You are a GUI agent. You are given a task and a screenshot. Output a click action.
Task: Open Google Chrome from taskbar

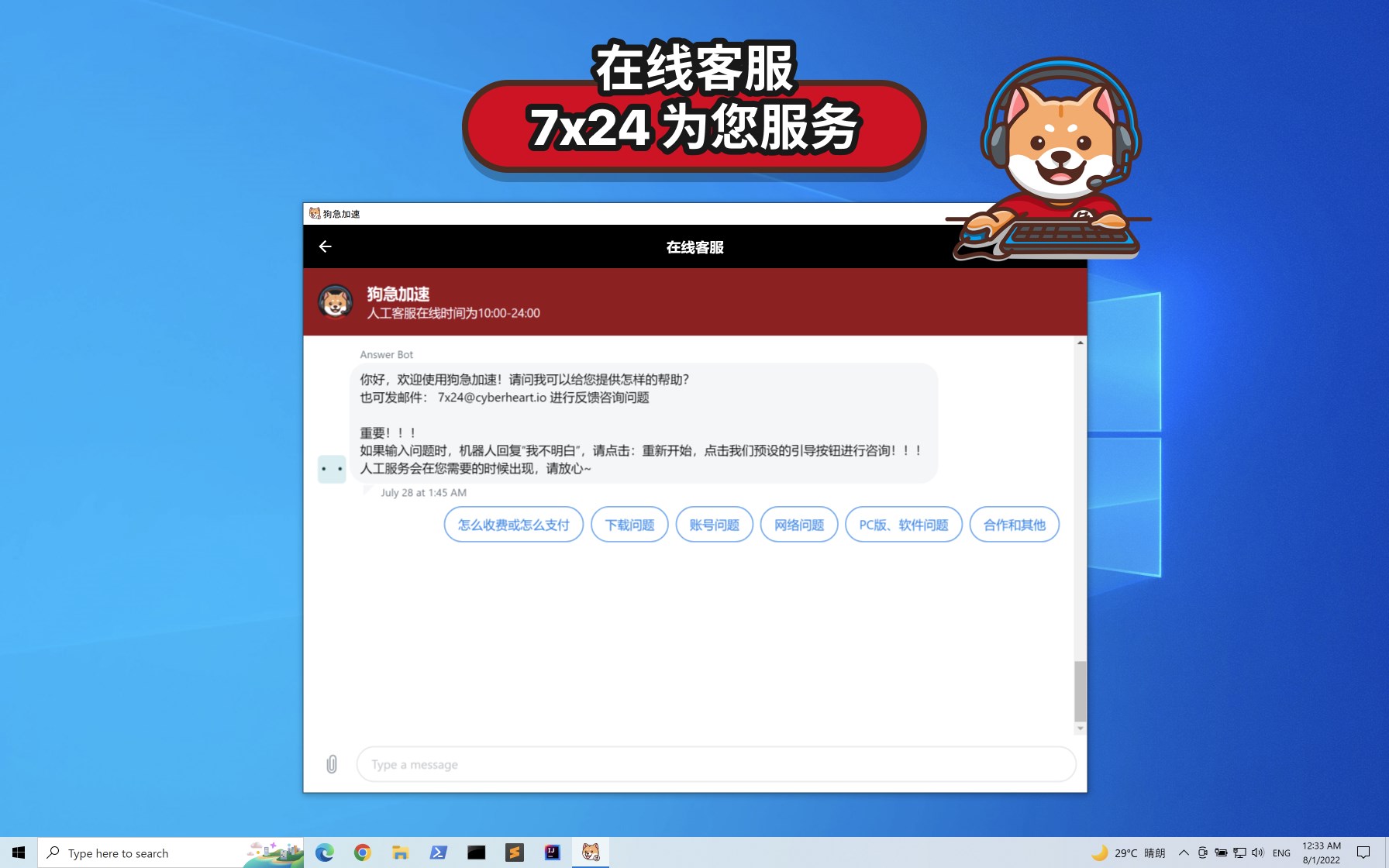362,852
